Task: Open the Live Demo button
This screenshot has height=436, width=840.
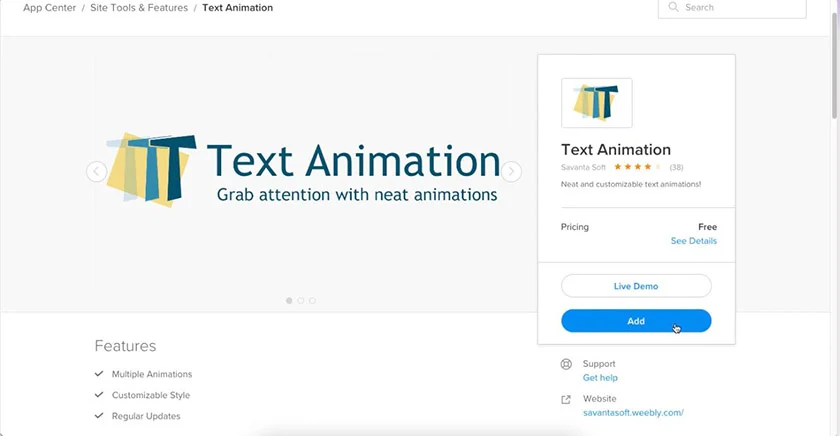Action: pyautogui.click(x=636, y=286)
